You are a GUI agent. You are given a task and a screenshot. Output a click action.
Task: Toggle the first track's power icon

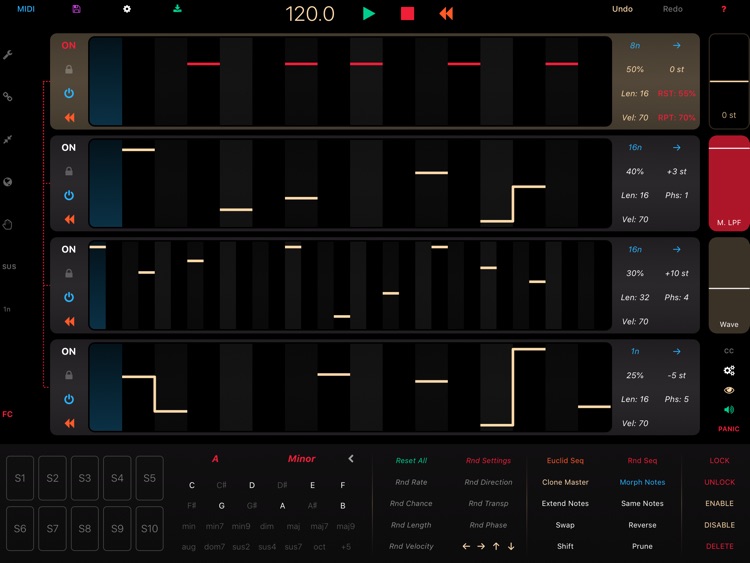pyautogui.click(x=69, y=93)
